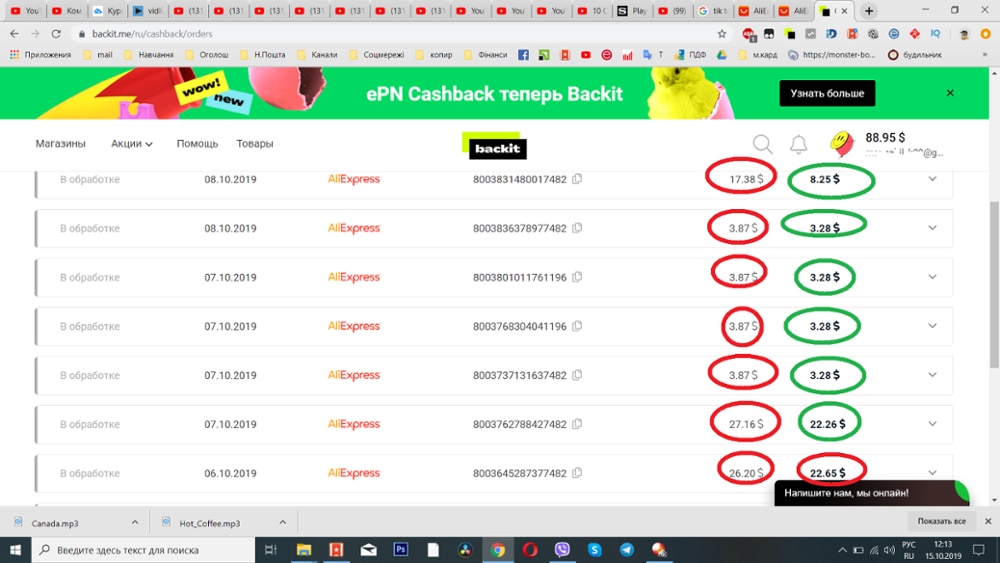Copy order number 8003831480017482

(x=577, y=180)
